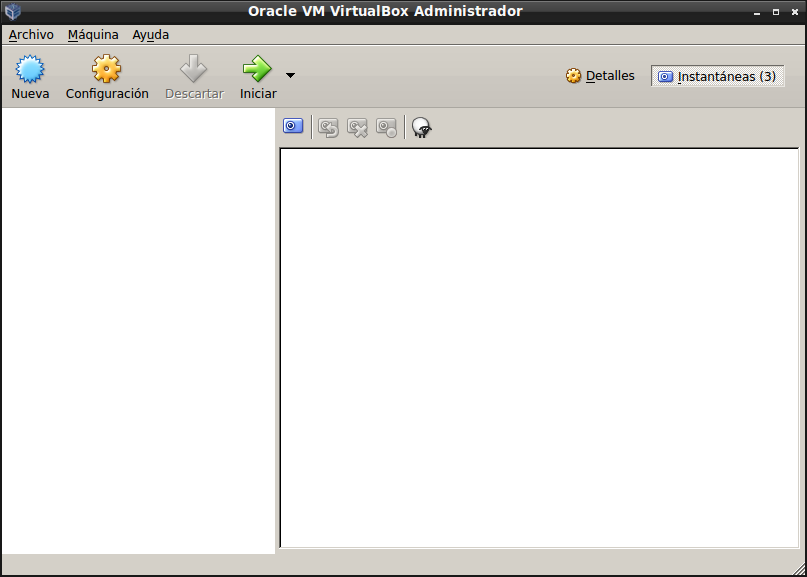Close the Oracle VM VirtualBox window

tap(795, 11)
